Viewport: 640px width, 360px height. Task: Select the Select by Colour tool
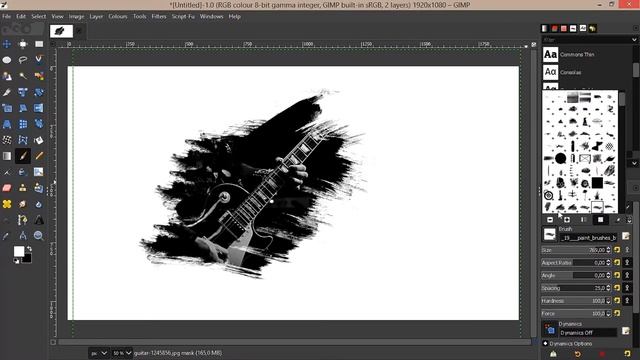pos(39,76)
